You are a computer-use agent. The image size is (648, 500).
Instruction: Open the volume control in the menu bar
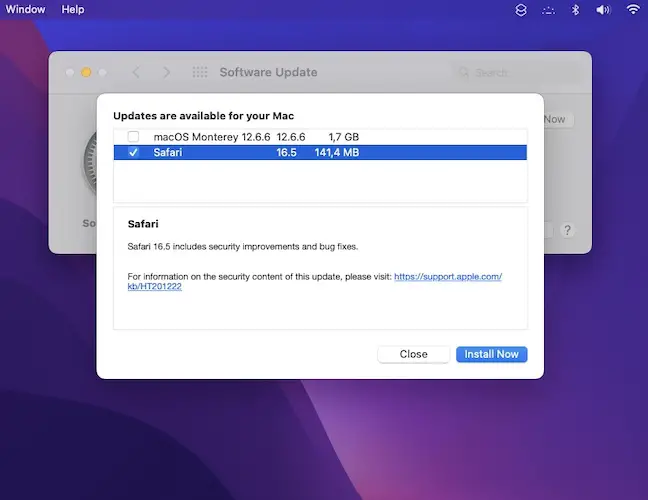[x=603, y=9]
